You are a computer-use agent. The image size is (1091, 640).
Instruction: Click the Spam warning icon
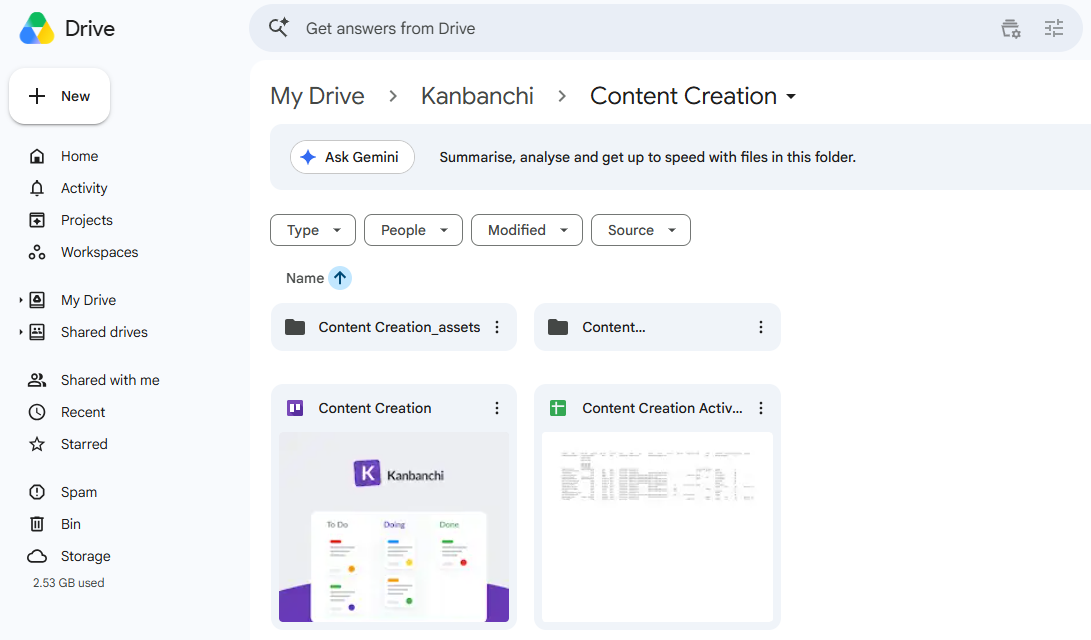coord(37,492)
